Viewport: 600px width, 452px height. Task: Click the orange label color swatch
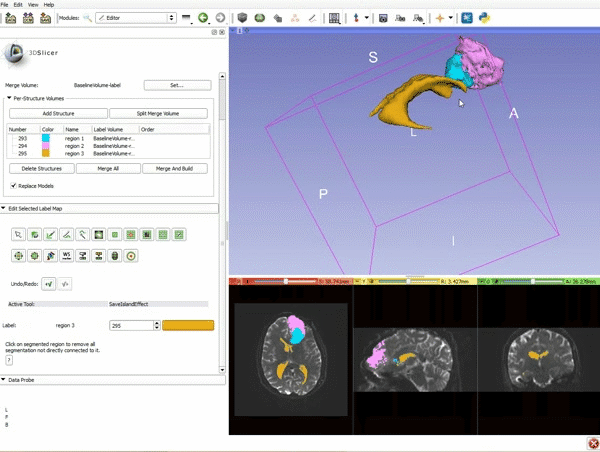[188, 325]
